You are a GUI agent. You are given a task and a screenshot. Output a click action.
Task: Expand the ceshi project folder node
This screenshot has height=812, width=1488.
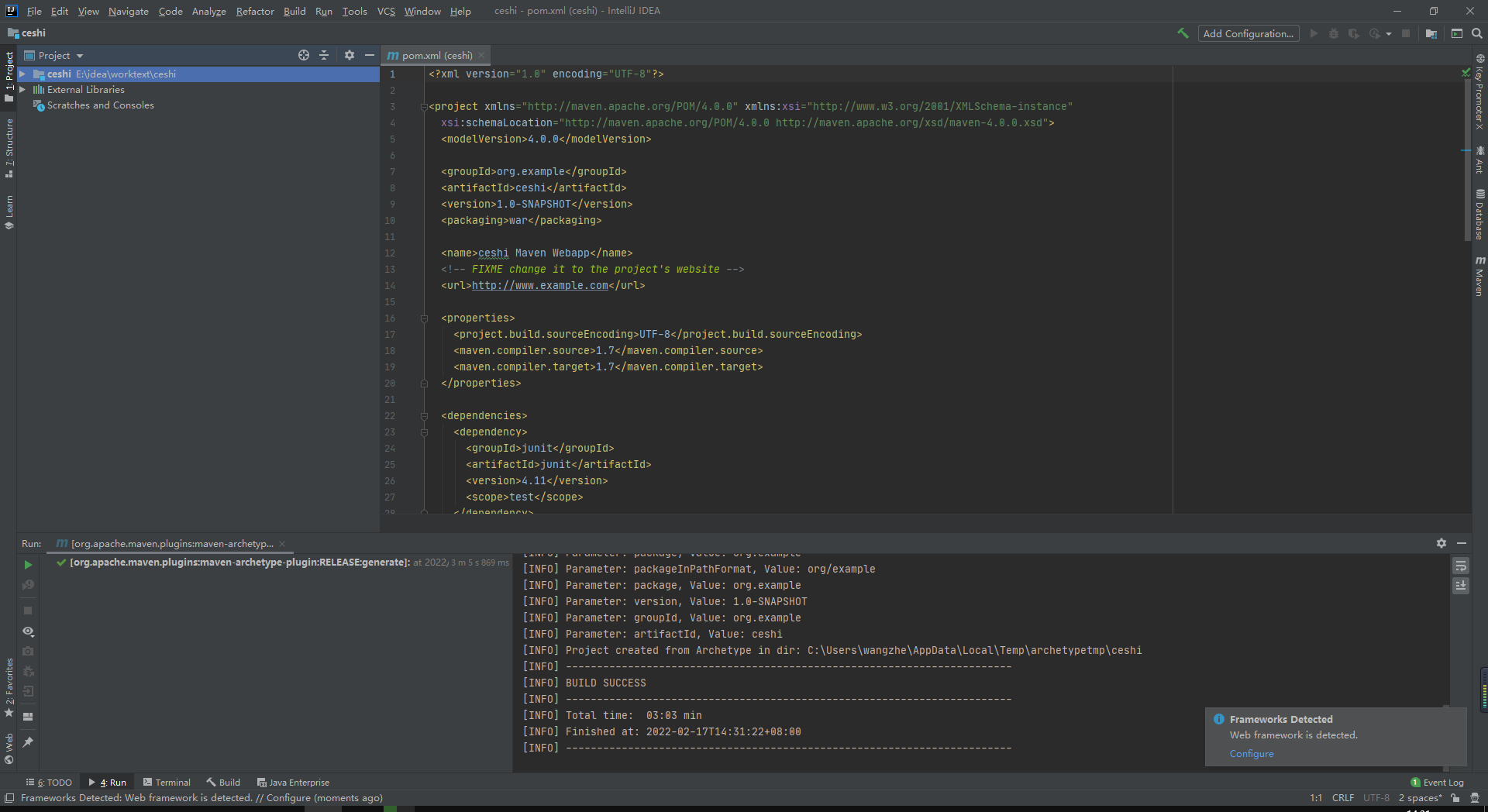coord(22,74)
